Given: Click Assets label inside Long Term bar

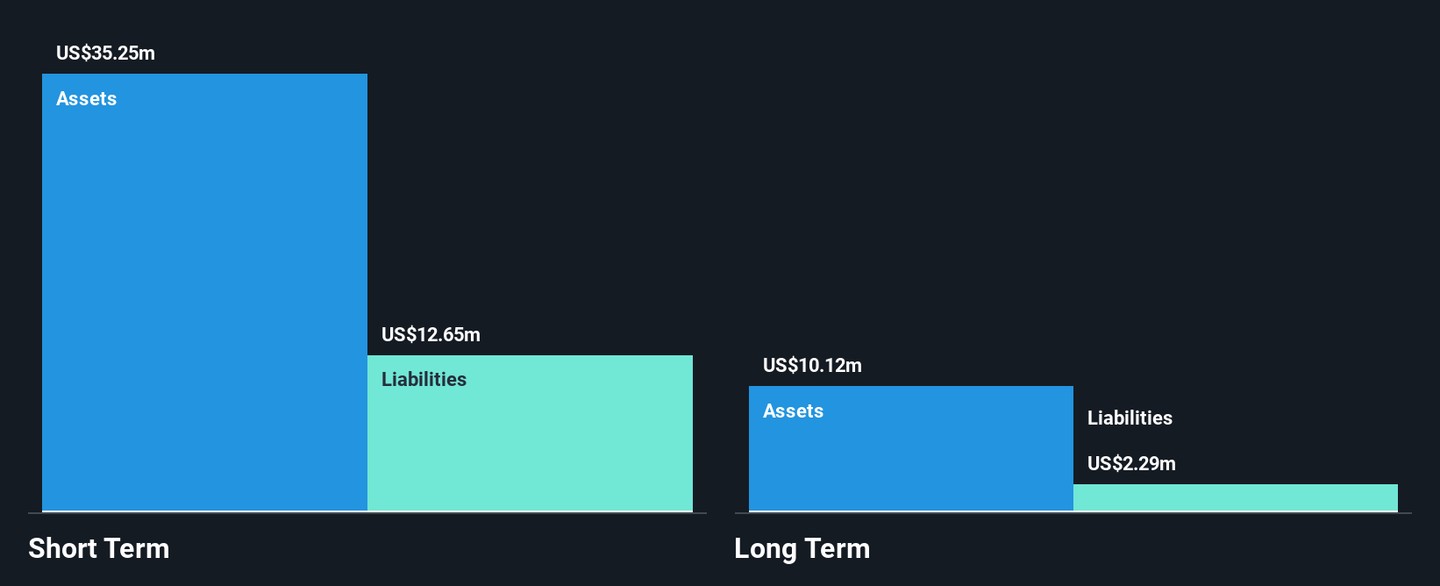Looking at the screenshot, I should point(793,411).
